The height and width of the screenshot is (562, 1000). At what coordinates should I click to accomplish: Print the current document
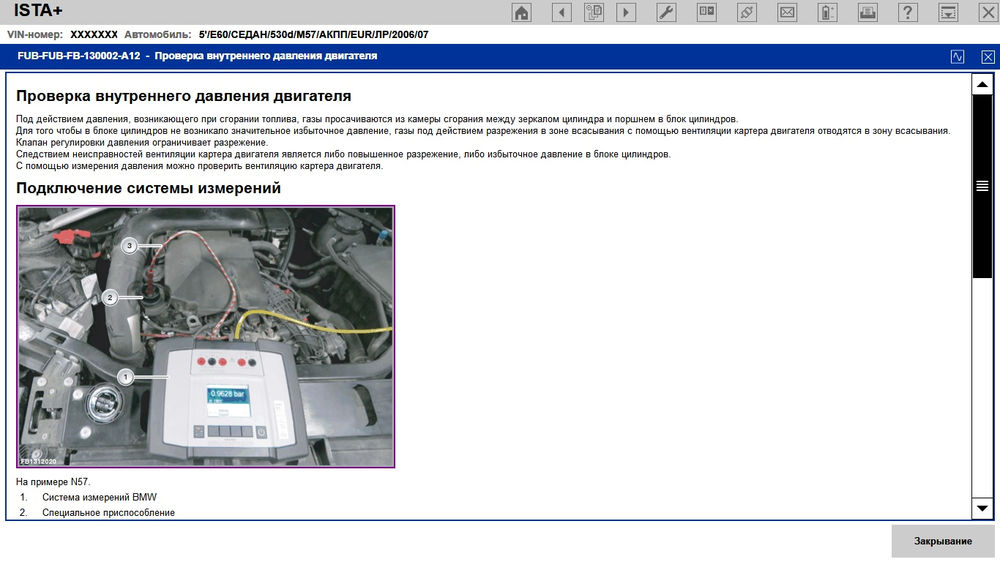868,13
